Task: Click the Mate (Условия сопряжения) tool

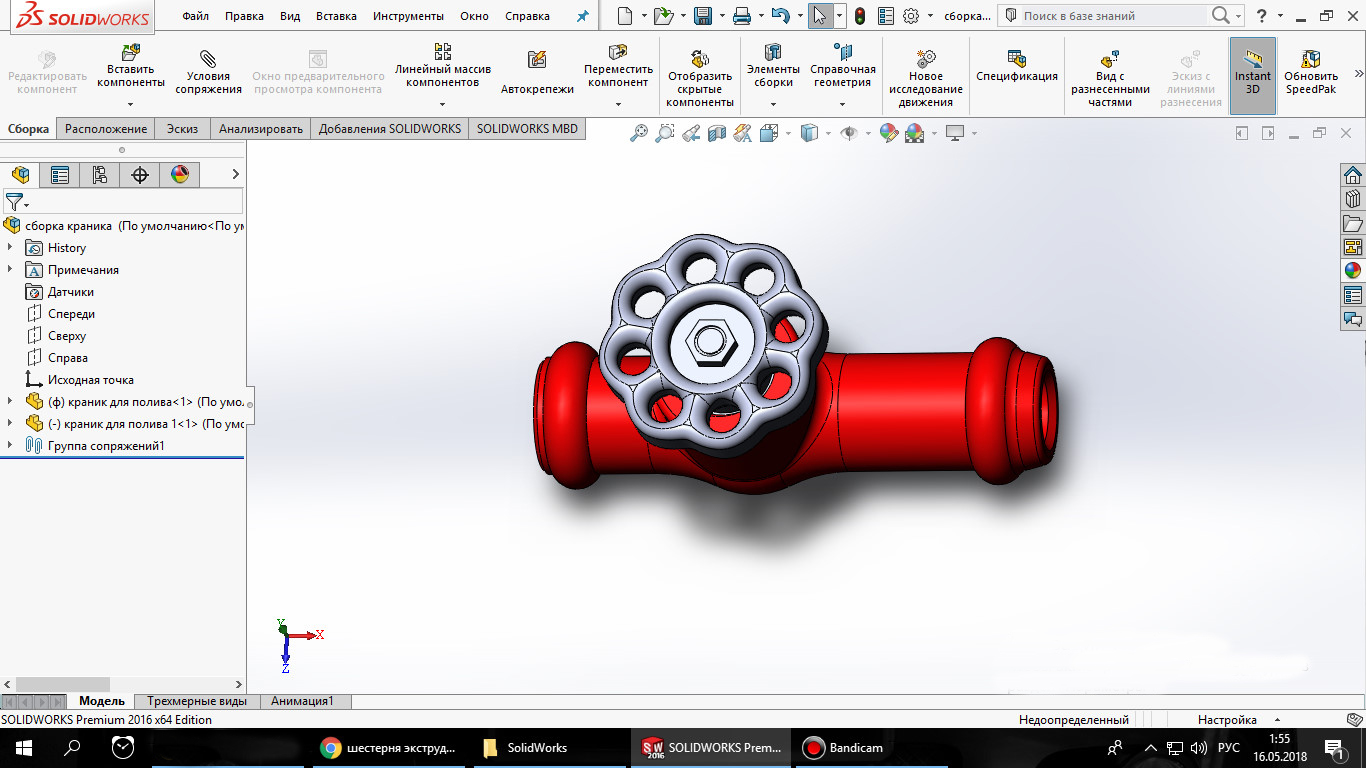Action: pos(208,73)
